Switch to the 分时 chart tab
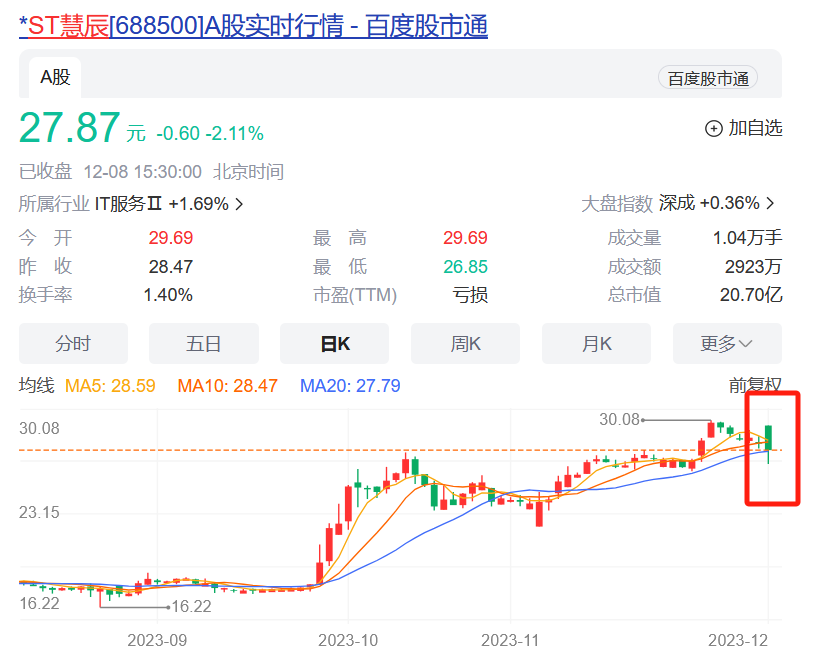Viewport: 825px width, 655px height. coord(73,344)
